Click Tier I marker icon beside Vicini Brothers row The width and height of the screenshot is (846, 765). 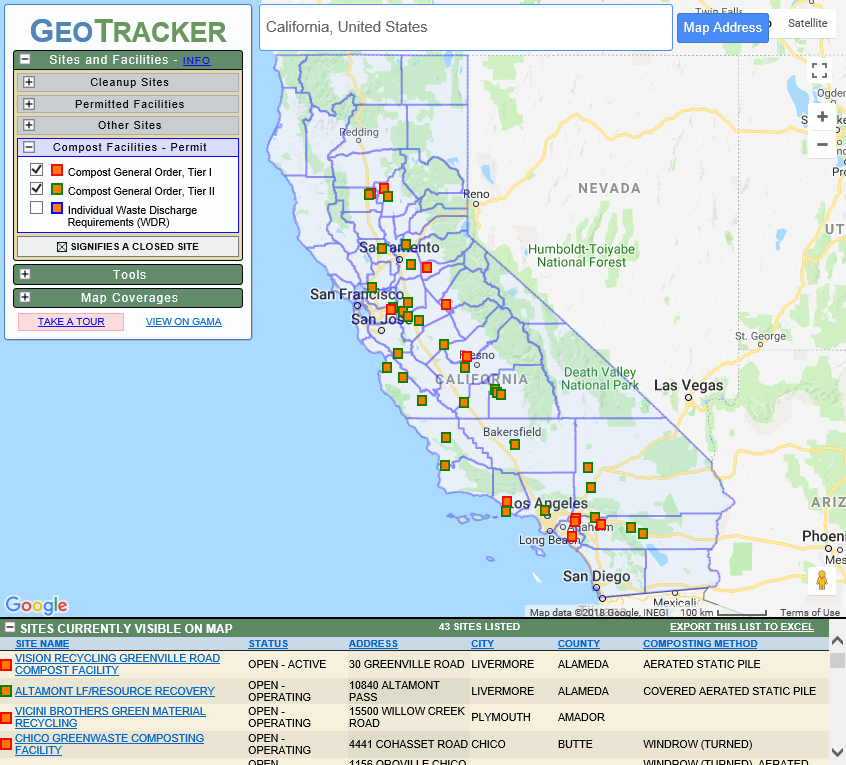[6, 718]
